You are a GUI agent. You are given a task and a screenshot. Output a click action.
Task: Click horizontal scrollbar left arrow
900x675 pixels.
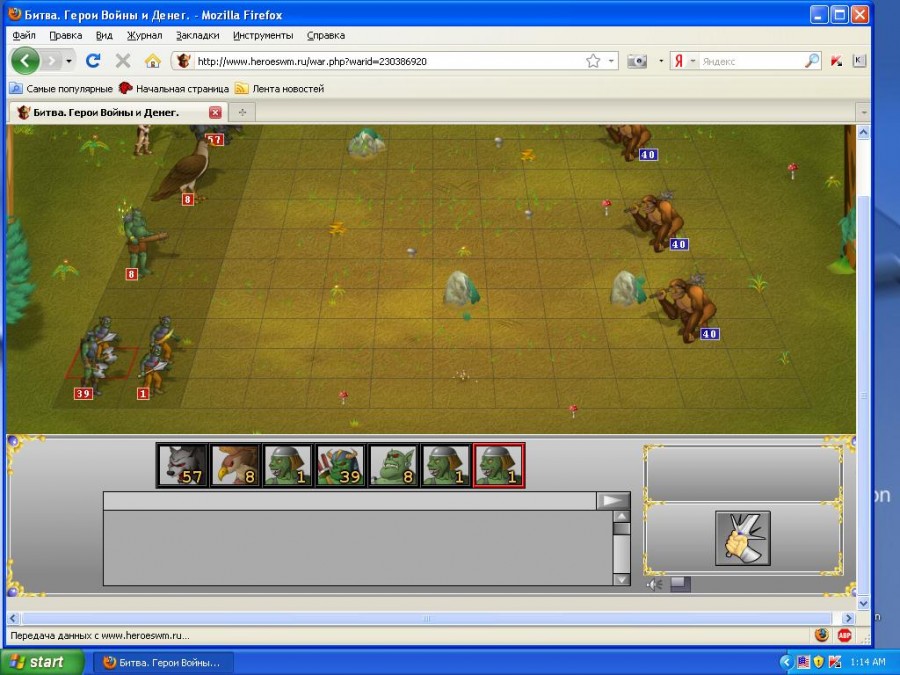(13, 618)
